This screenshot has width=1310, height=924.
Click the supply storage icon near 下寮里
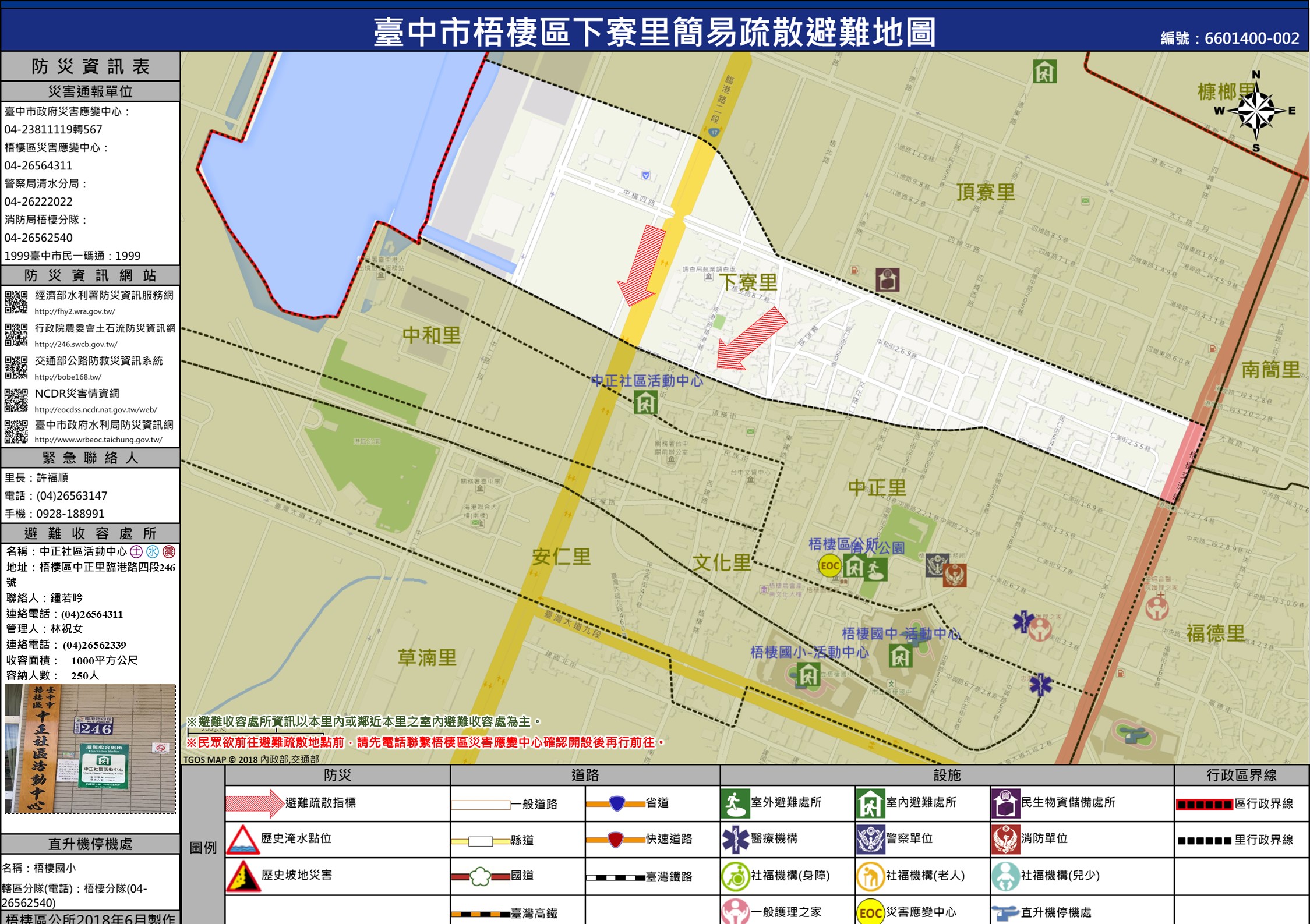(x=888, y=280)
